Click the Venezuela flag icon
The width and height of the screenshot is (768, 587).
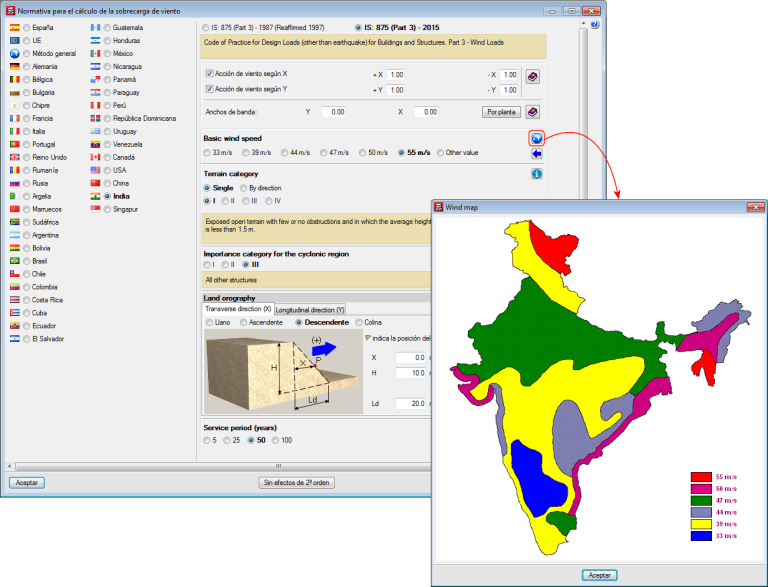tap(95, 144)
